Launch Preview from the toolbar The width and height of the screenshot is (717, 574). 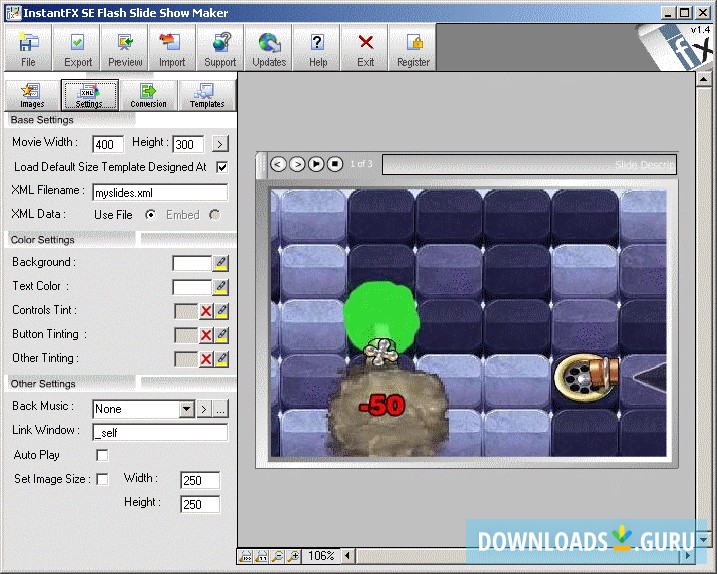pyautogui.click(x=125, y=48)
